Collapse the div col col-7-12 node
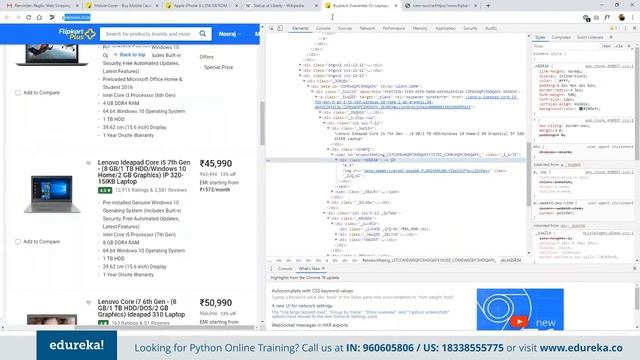Image resolution: width=640 pixels, height=360 pixels. tap(324, 123)
